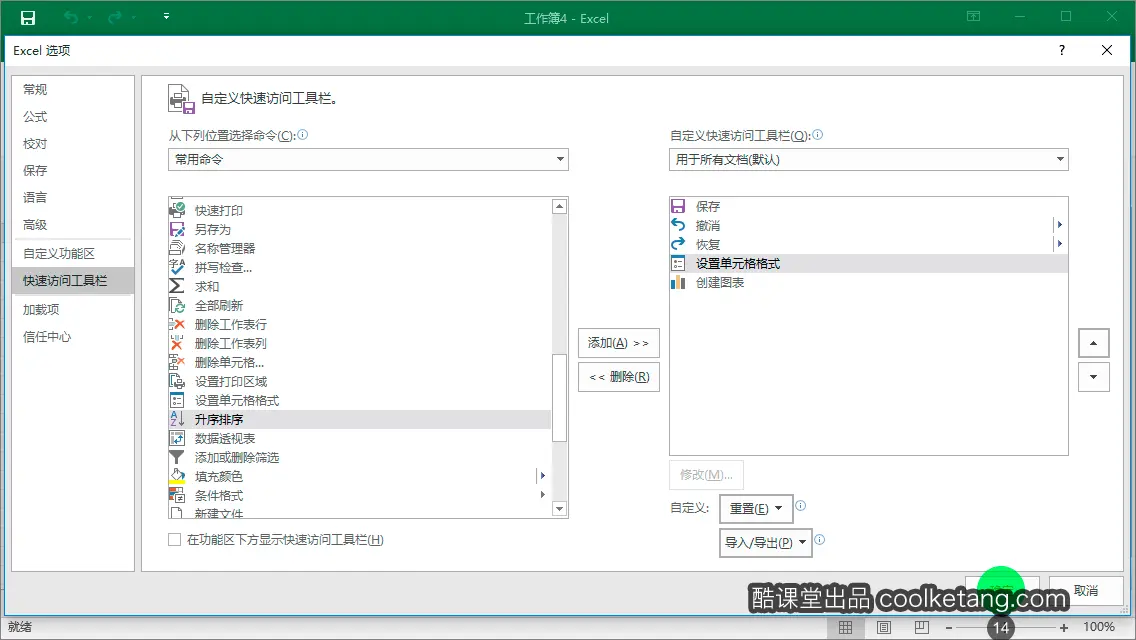Select 全部刷新 icon in command list

coord(177,305)
